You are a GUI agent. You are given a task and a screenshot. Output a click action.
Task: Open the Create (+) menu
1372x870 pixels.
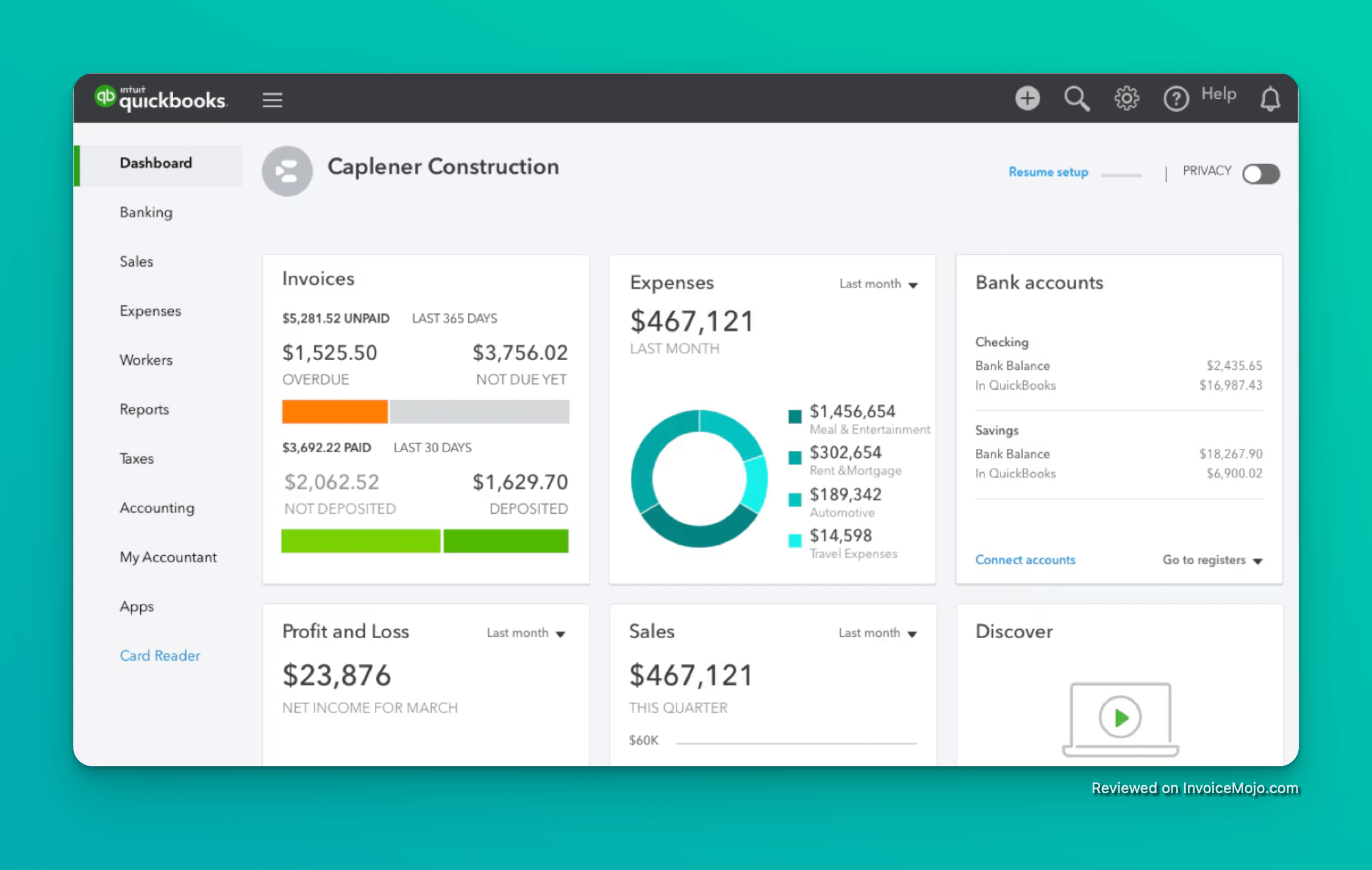1027,98
